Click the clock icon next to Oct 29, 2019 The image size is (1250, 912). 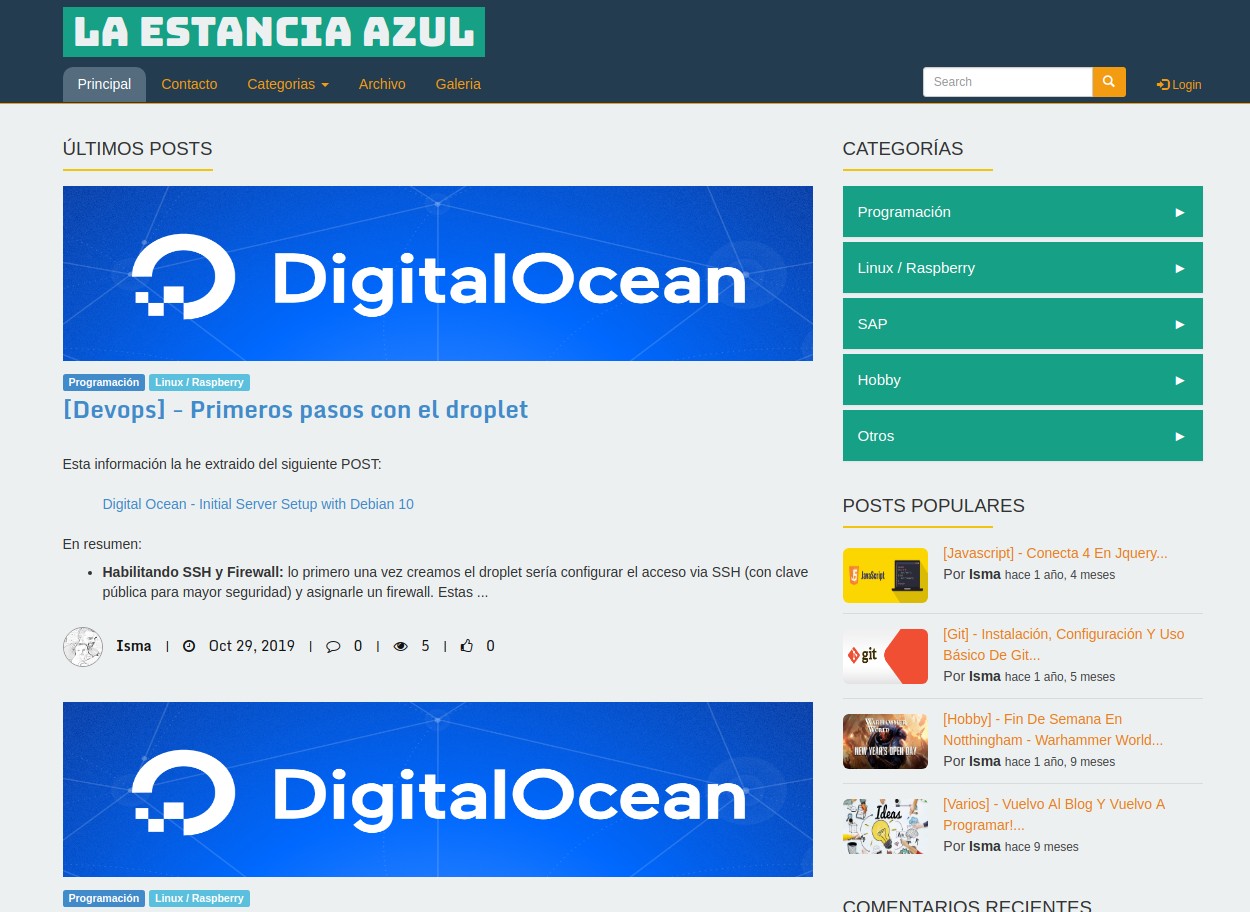point(189,646)
